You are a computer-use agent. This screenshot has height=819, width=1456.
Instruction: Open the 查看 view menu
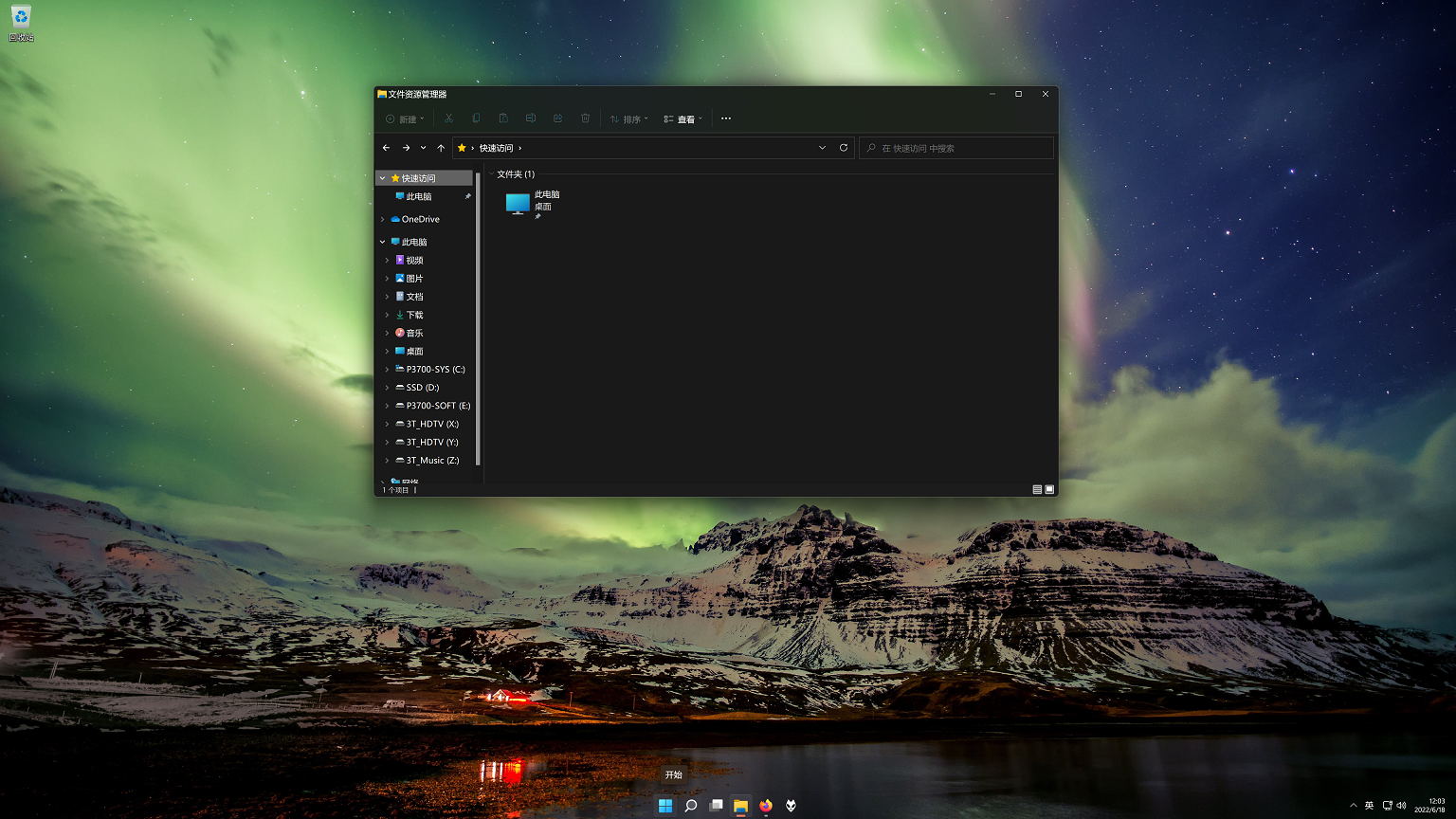(x=683, y=118)
